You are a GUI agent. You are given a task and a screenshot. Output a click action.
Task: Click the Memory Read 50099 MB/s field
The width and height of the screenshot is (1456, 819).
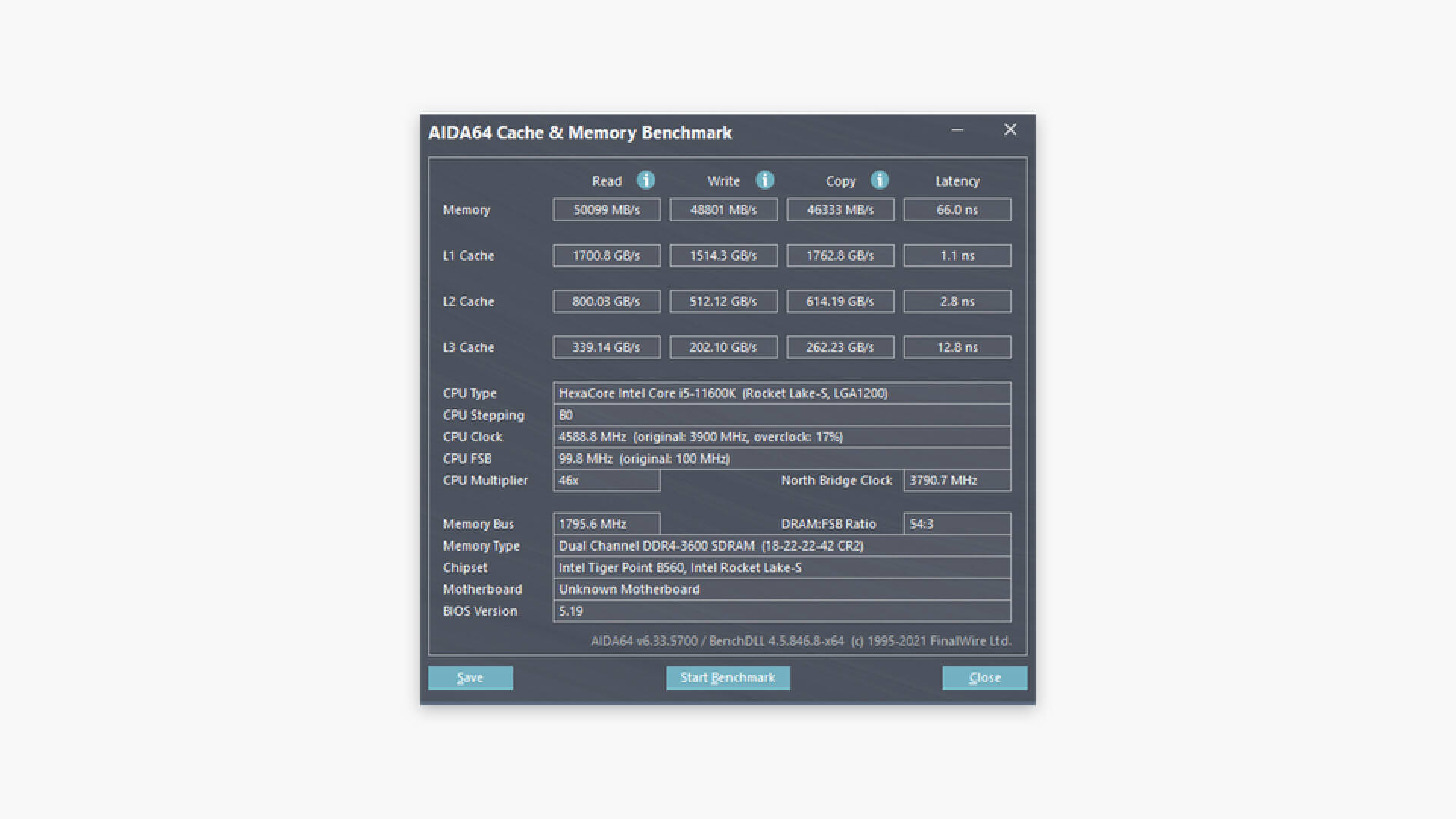click(x=606, y=210)
